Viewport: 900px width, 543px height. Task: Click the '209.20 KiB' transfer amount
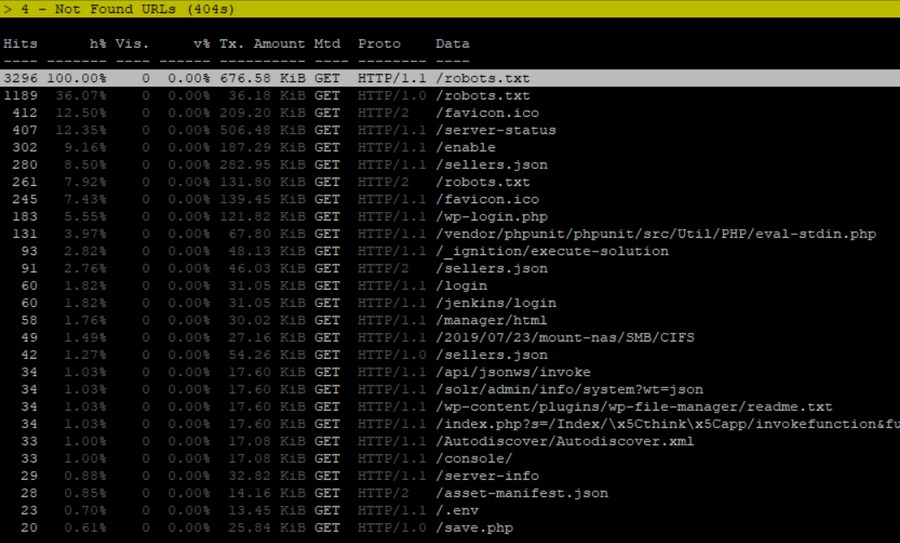click(262, 113)
